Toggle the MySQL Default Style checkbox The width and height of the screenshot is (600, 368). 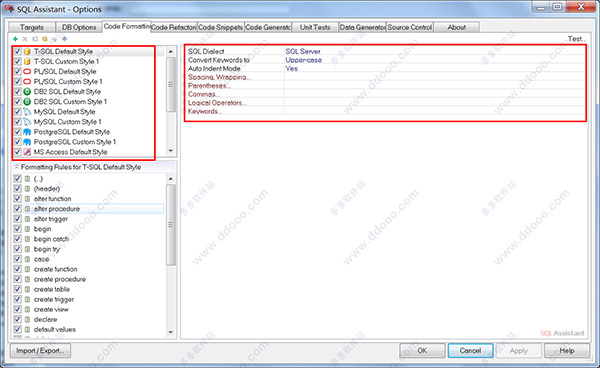pos(18,112)
